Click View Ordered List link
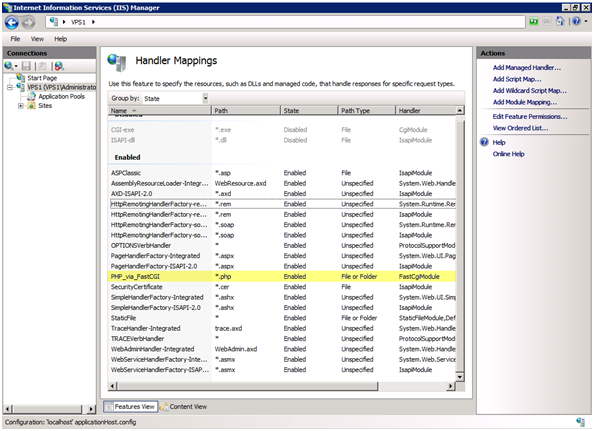Viewport: 594px width, 431px height. click(520, 128)
